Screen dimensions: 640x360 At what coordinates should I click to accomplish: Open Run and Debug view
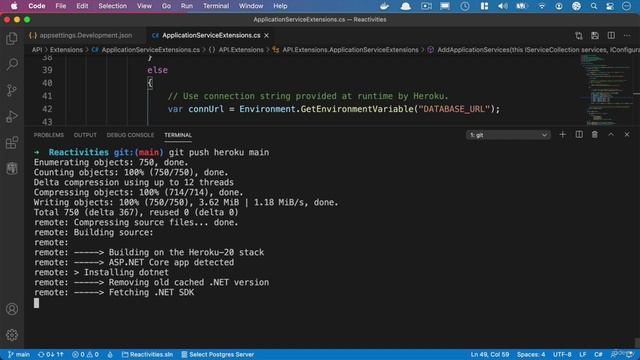pyautogui.click(x=12, y=116)
